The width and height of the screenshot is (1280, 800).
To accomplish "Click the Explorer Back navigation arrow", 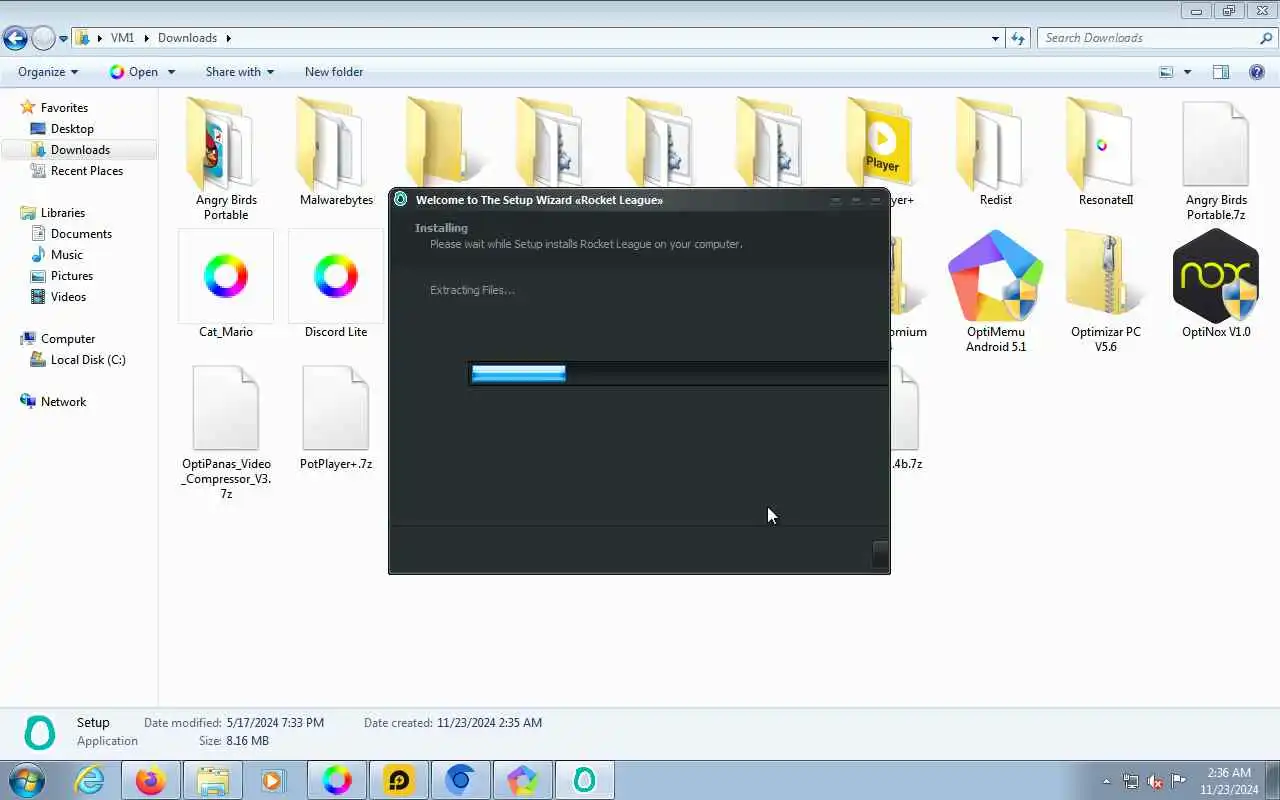I will [x=15, y=38].
